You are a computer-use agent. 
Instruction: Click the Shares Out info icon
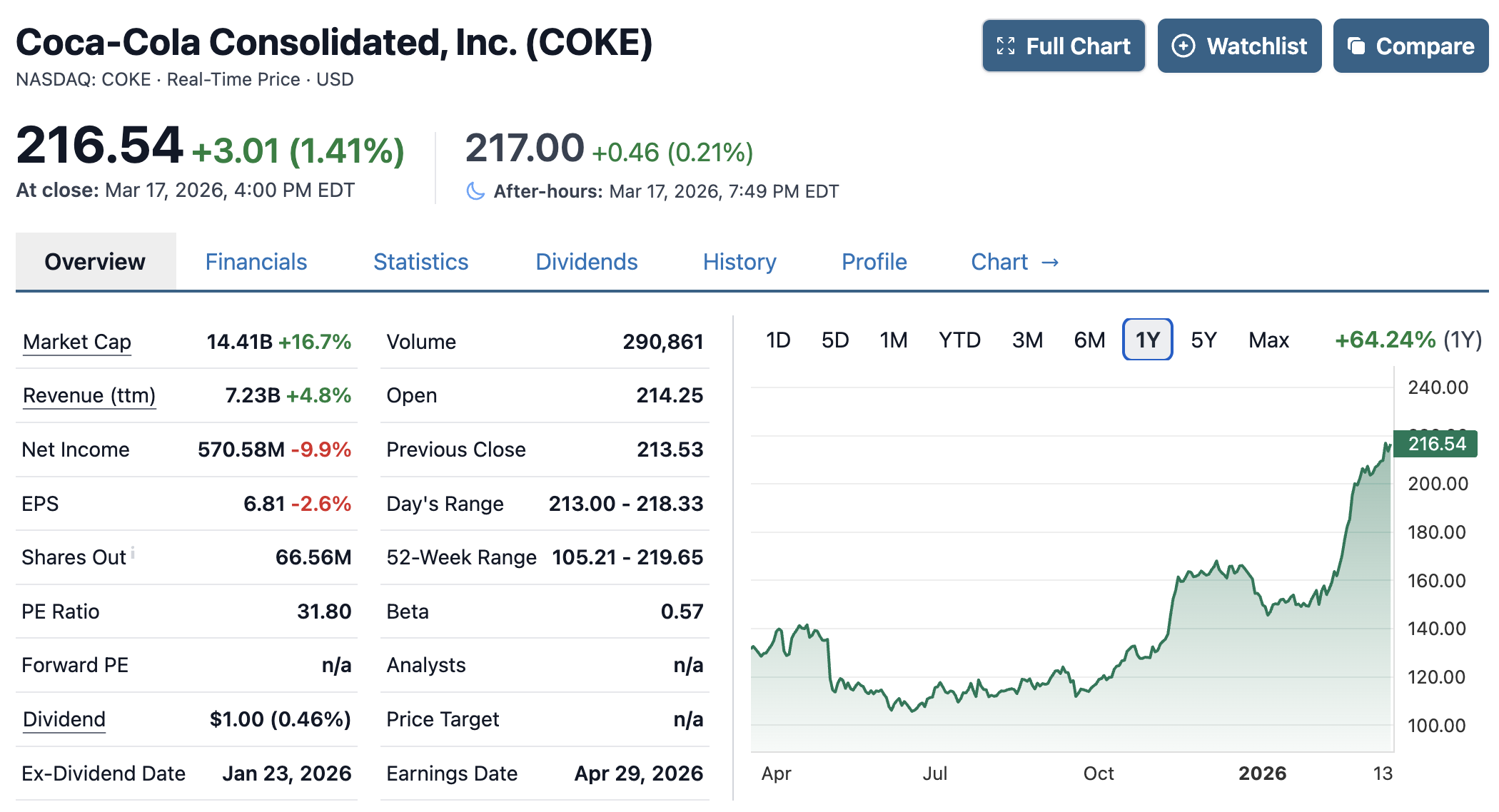pos(133,552)
